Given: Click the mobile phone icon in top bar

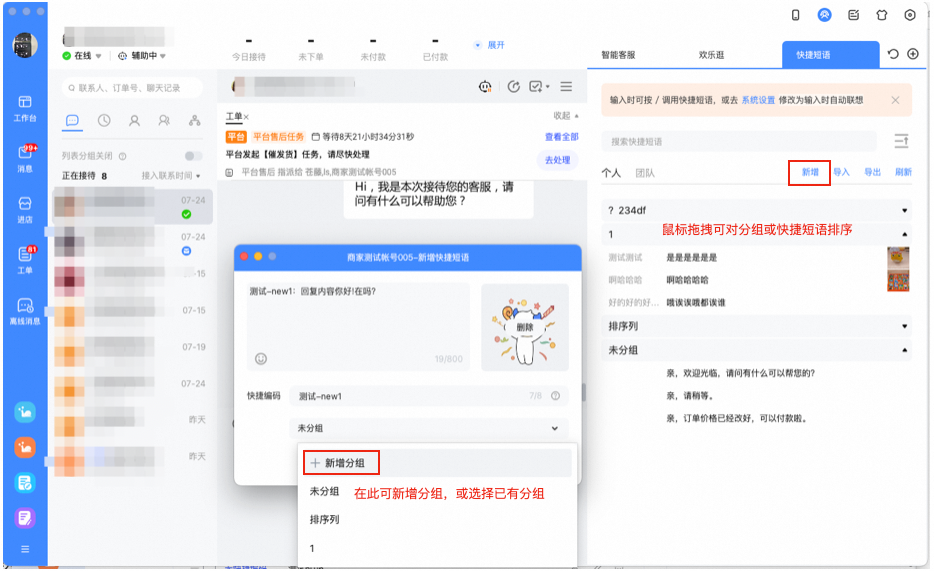Looking at the screenshot, I should [x=795, y=15].
